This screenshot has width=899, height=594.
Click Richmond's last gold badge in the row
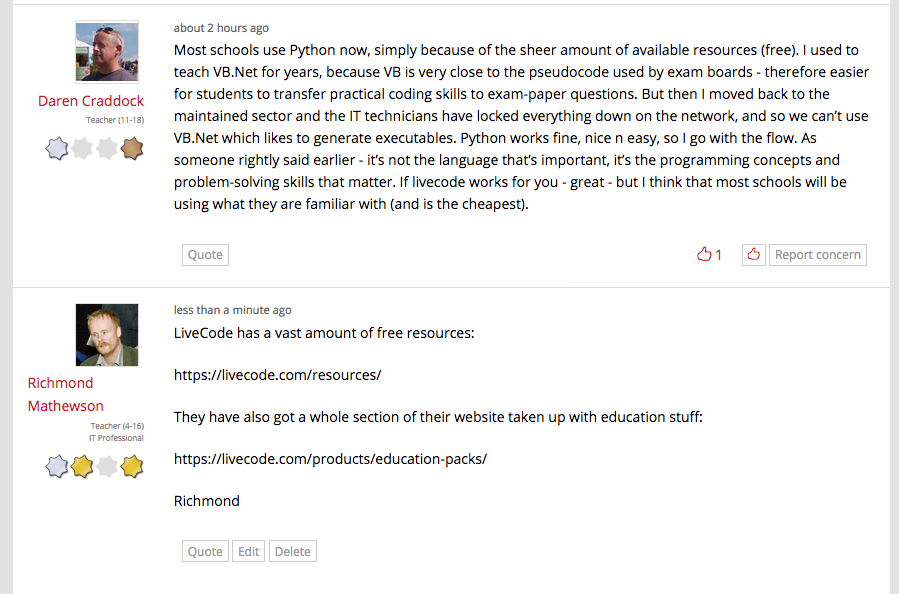coord(132,465)
